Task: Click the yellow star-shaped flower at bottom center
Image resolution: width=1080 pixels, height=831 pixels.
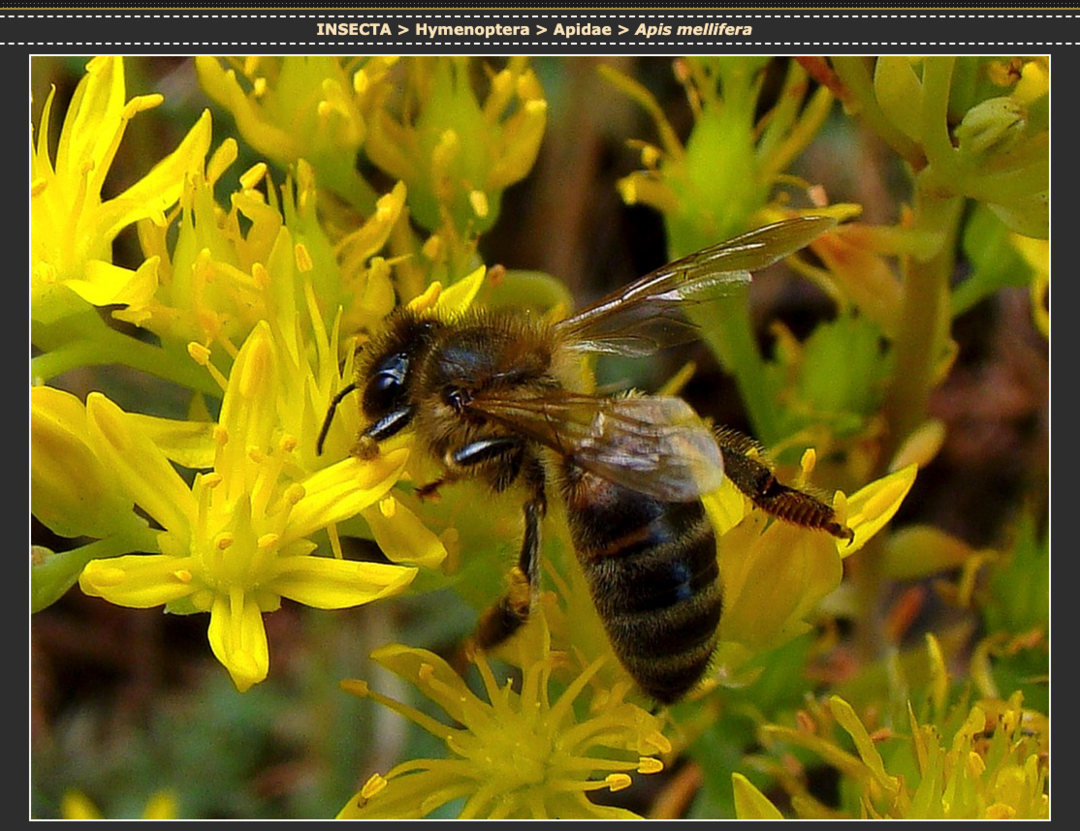Action: 510,740
